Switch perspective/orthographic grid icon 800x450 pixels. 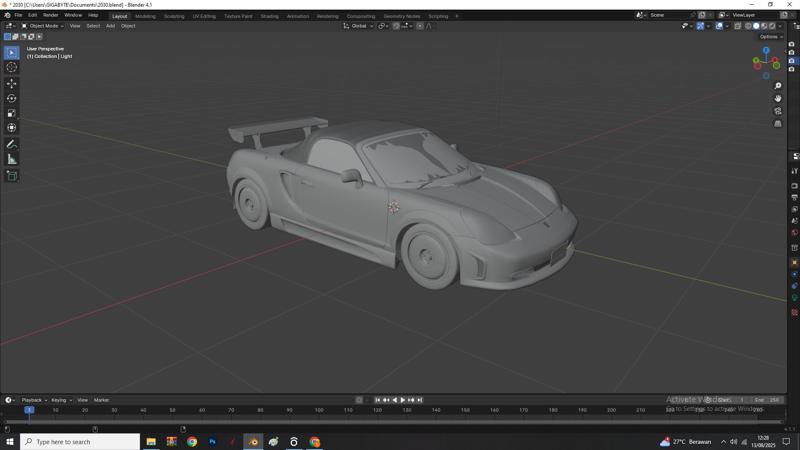coord(778,123)
